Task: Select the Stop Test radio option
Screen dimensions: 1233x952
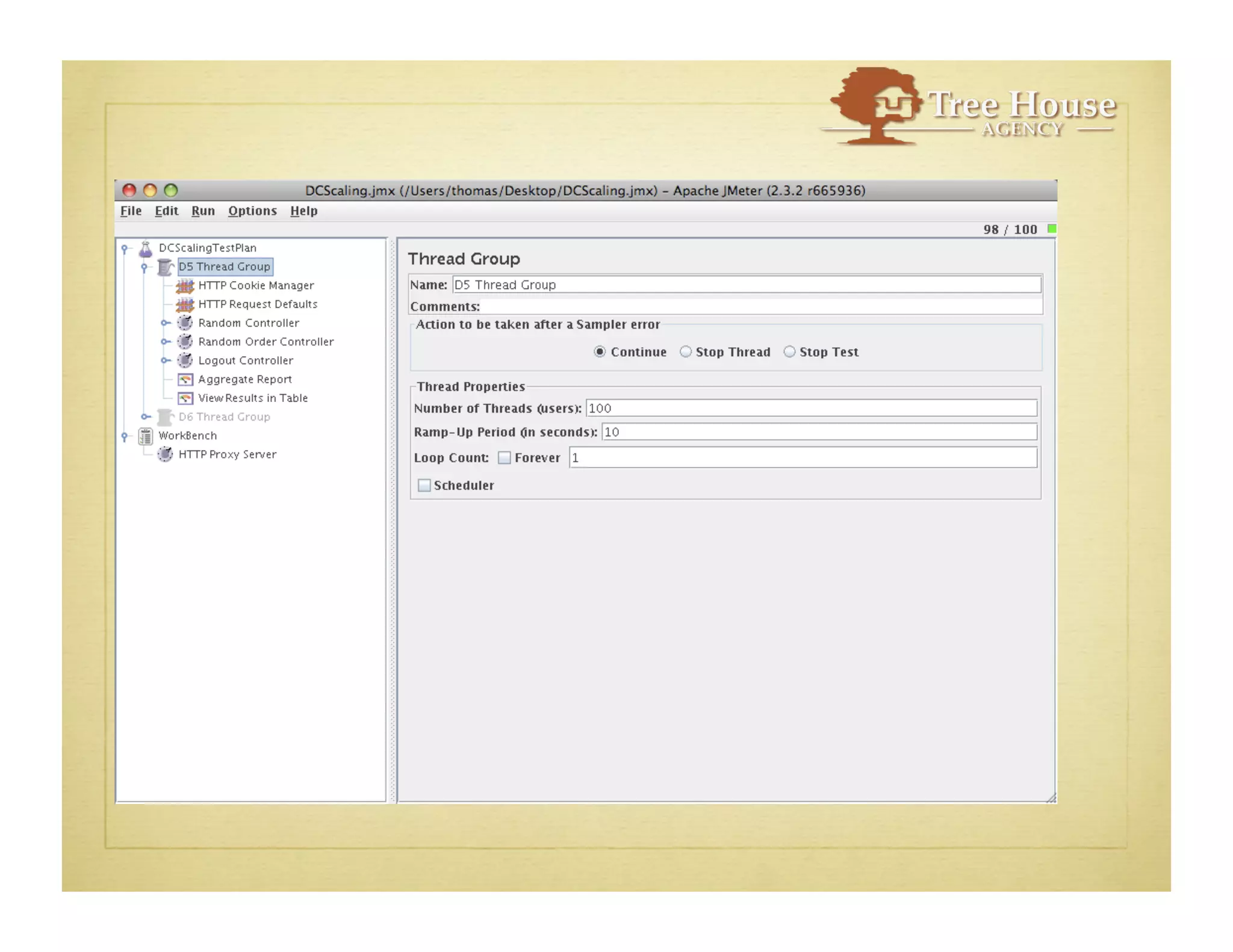Action: (x=789, y=352)
